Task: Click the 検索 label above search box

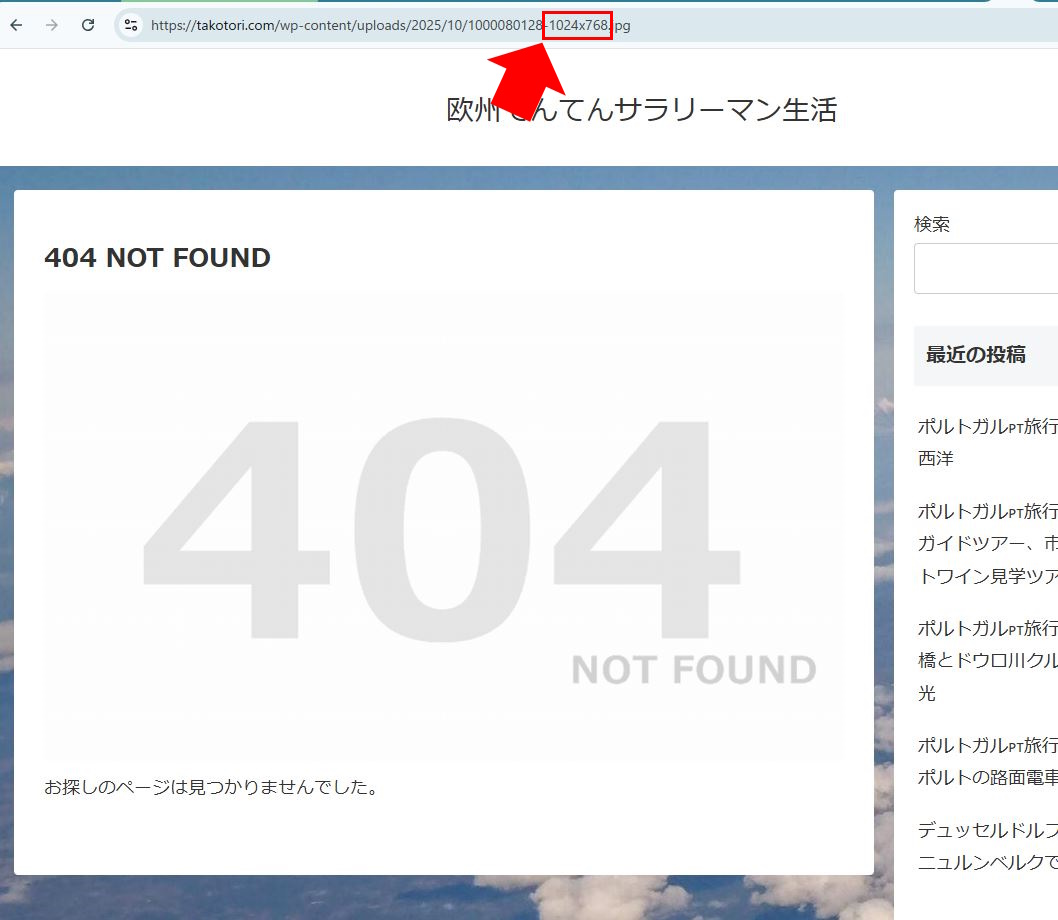Action: [932, 225]
